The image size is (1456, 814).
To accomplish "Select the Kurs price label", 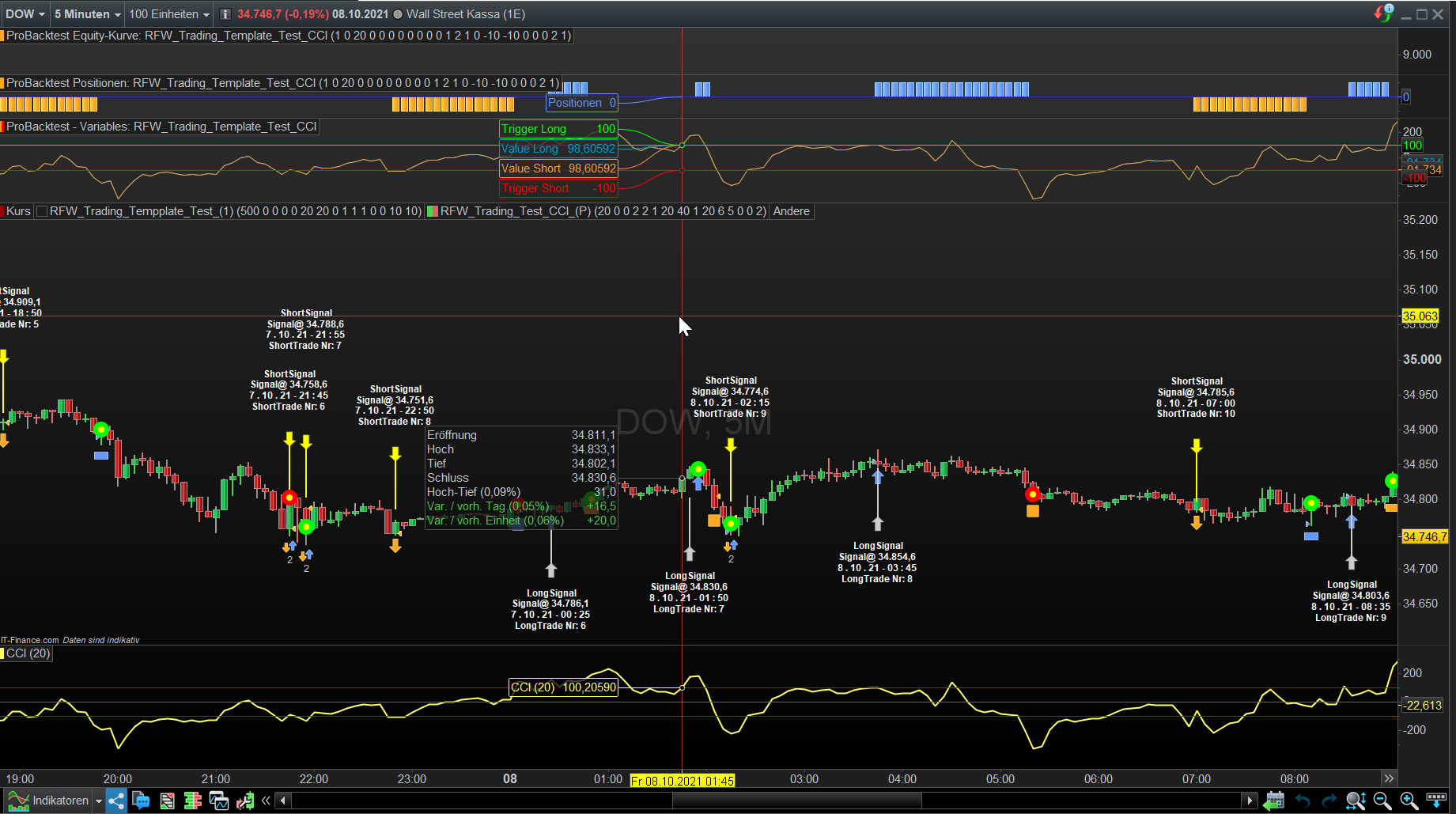I will pos(18,211).
